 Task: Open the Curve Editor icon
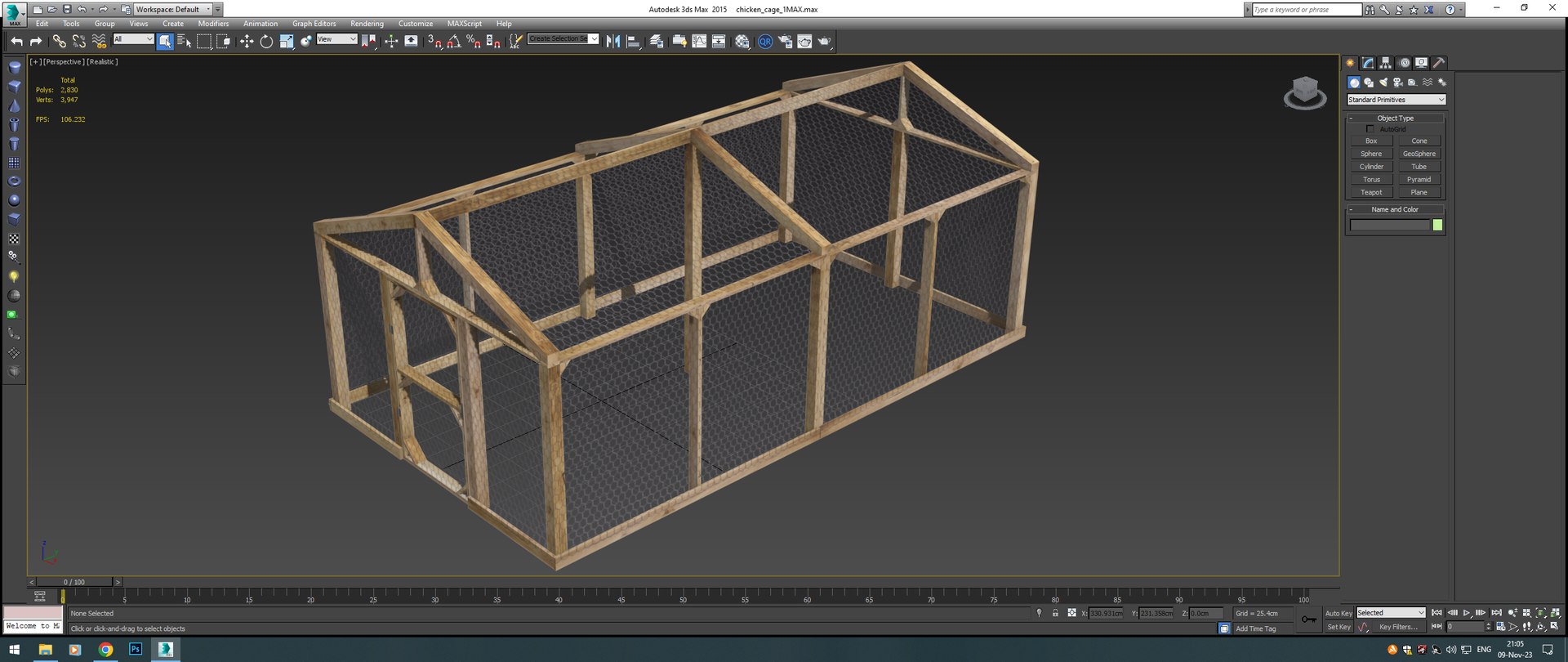coord(699,42)
